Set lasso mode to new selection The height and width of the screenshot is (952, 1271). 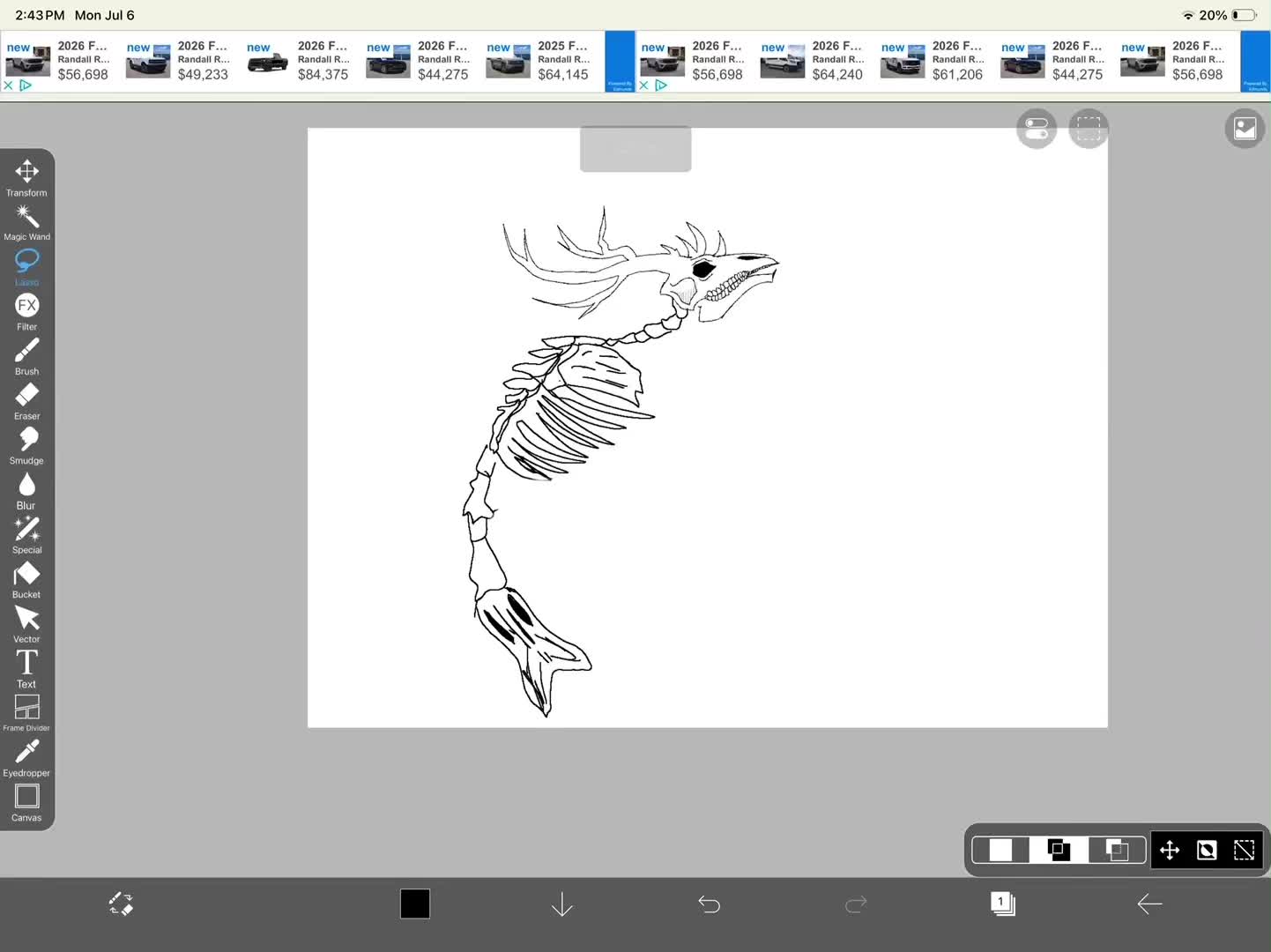1000,850
